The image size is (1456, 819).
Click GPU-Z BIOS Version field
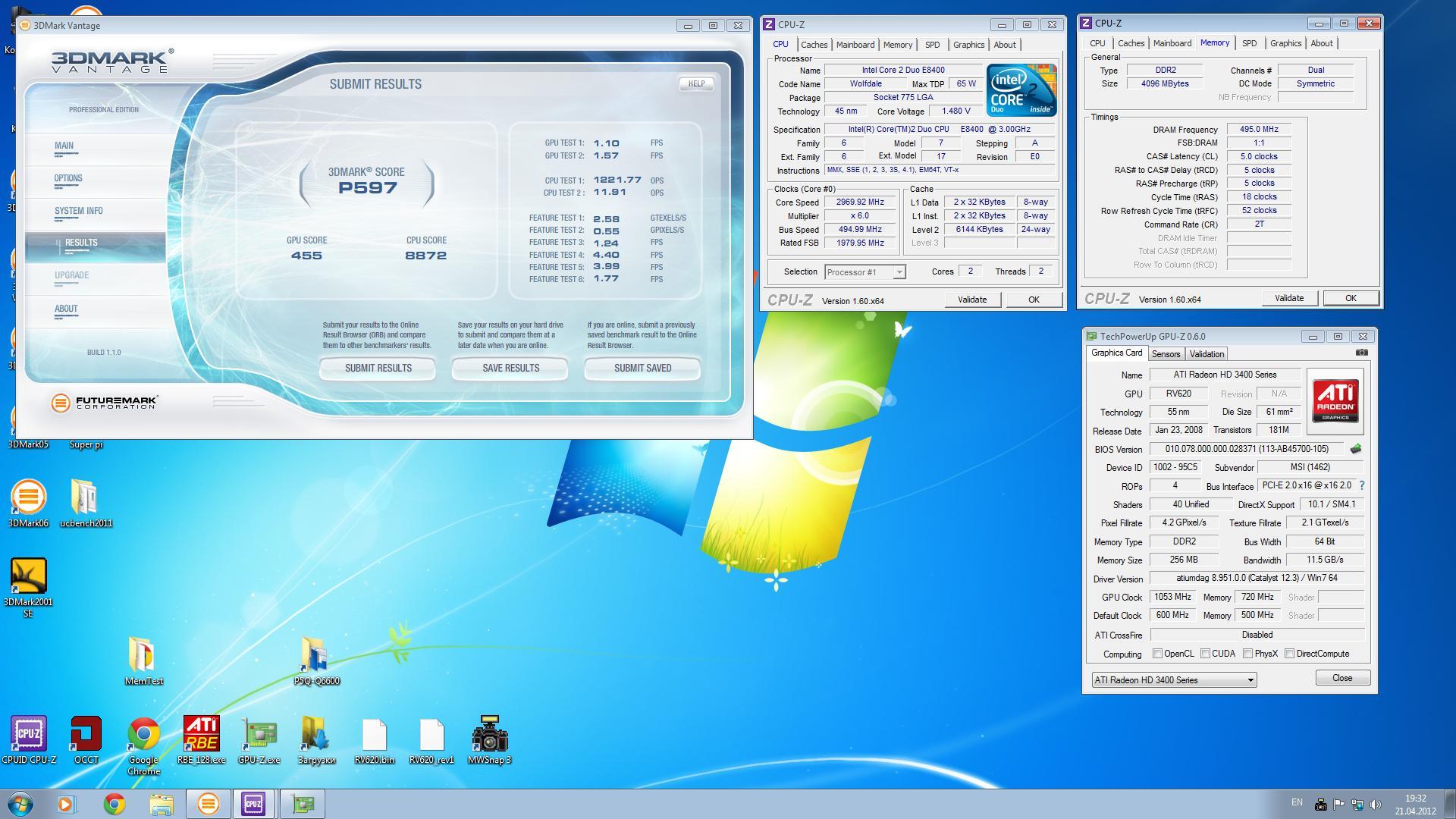(x=1247, y=449)
